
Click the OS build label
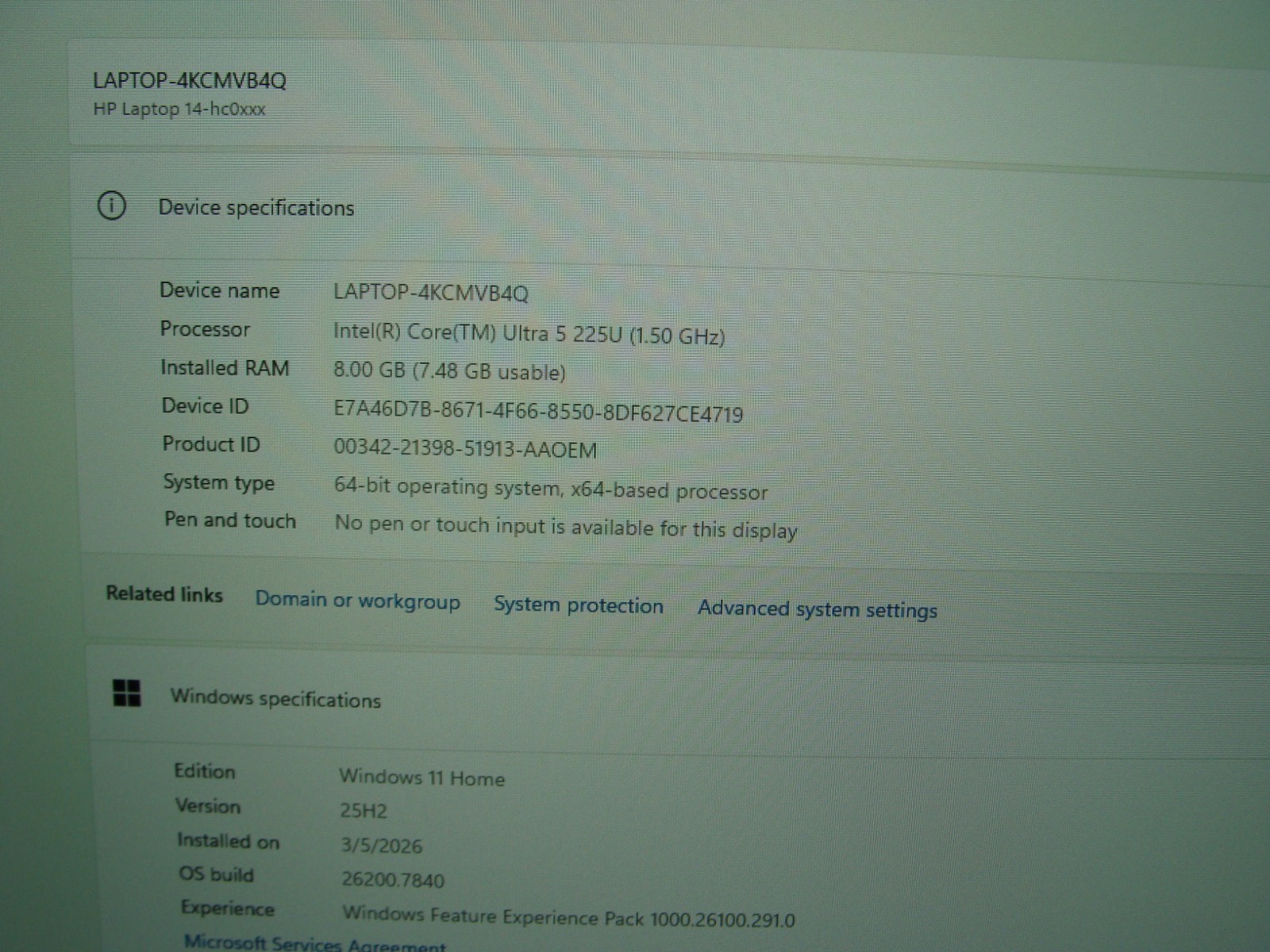(216, 873)
